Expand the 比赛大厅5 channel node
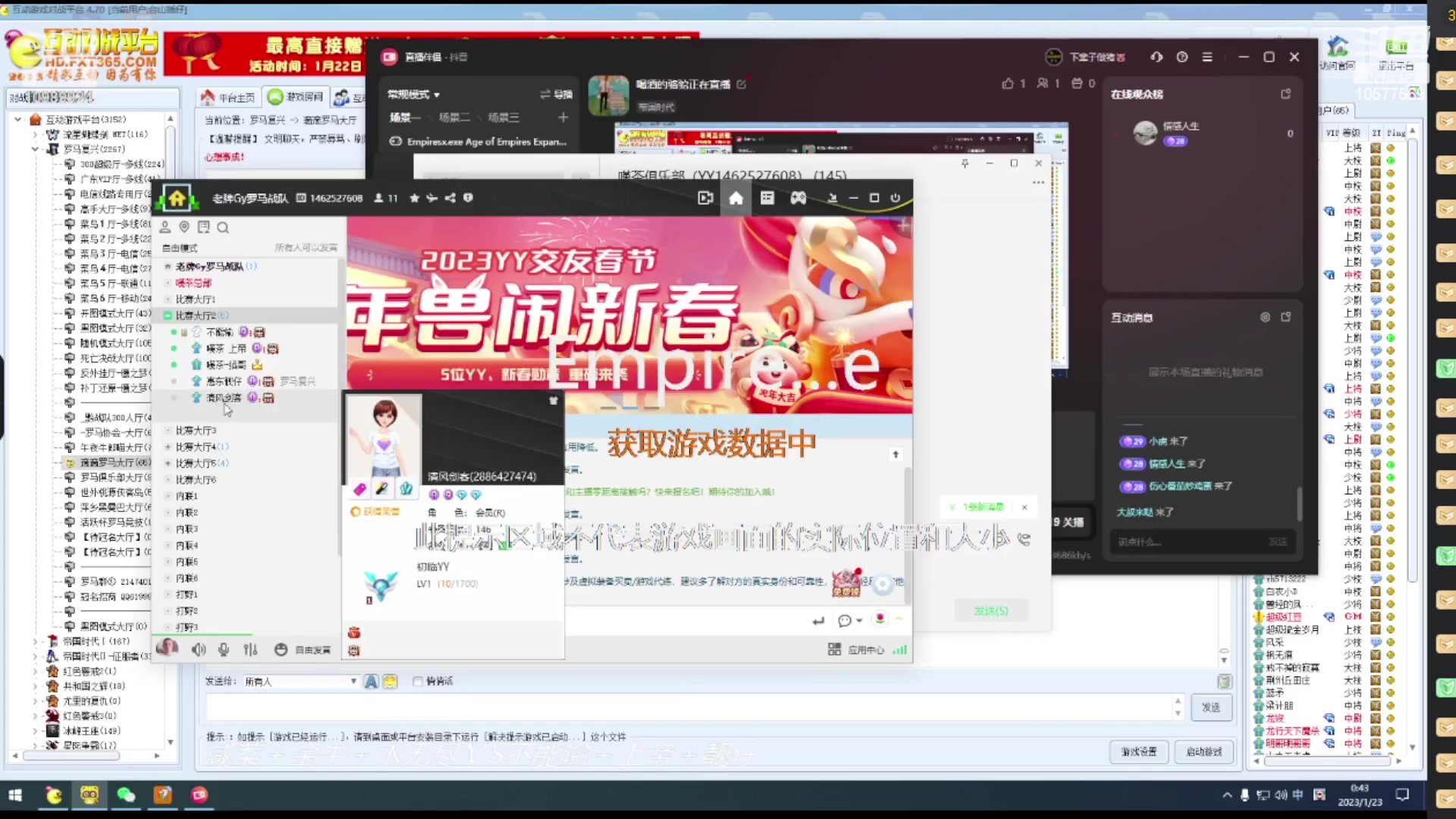Viewport: 1456px width, 819px height. click(168, 463)
